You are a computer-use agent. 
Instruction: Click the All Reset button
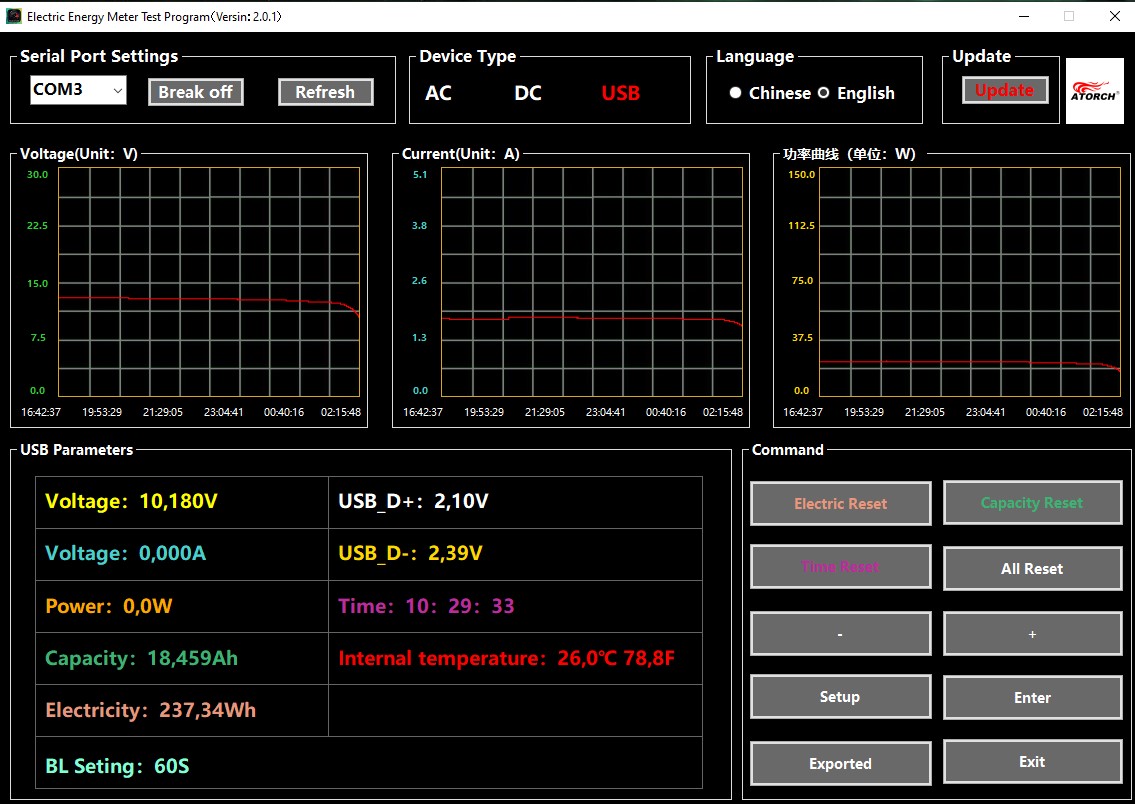pos(1032,569)
